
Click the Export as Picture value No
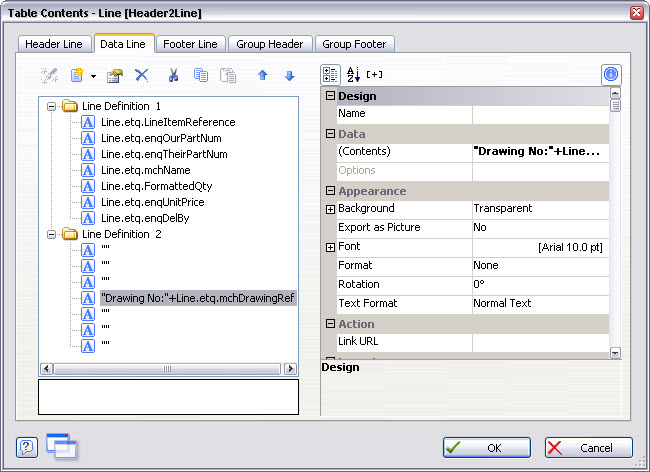(x=540, y=228)
